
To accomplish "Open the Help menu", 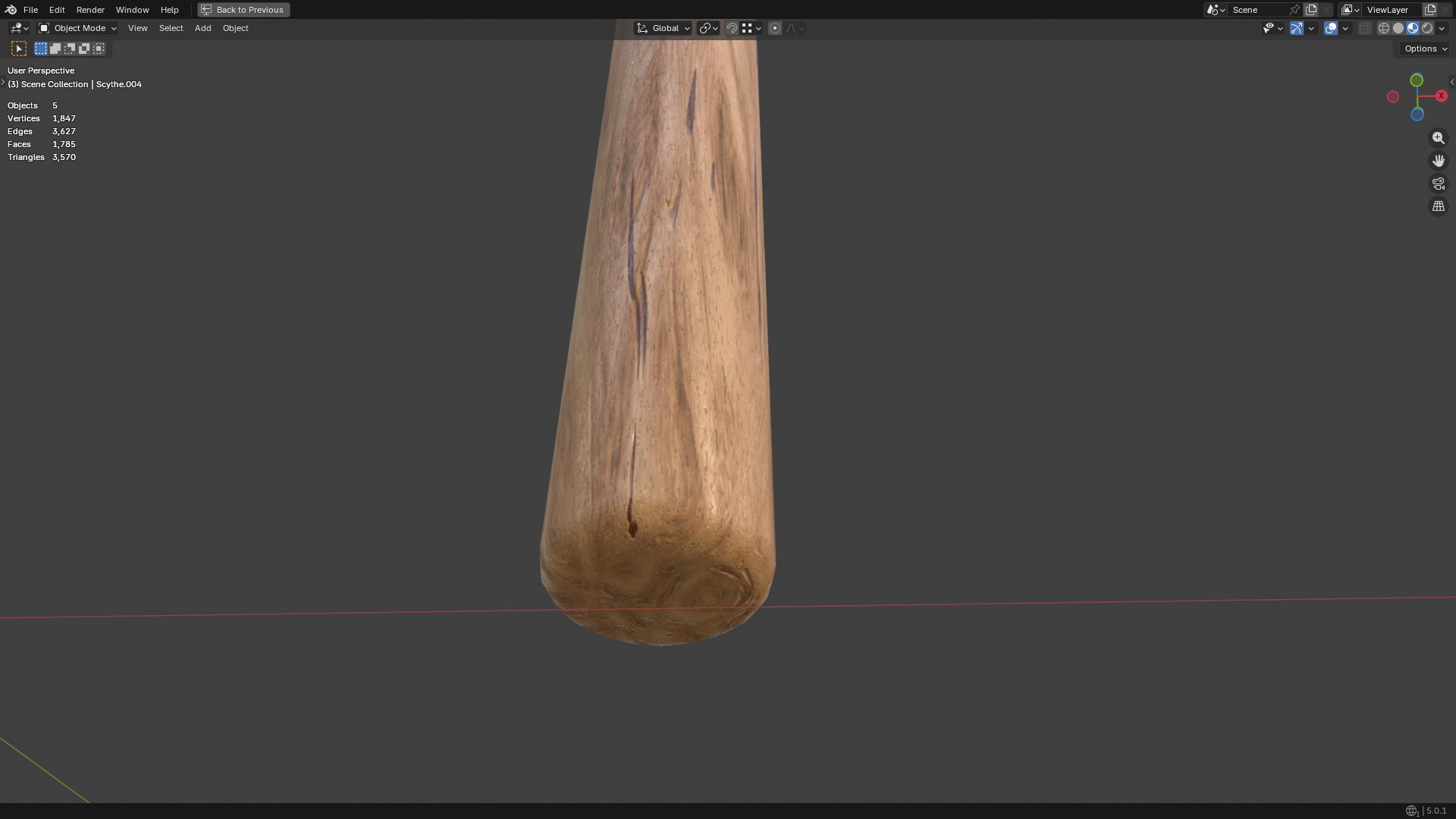I will [x=169, y=10].
